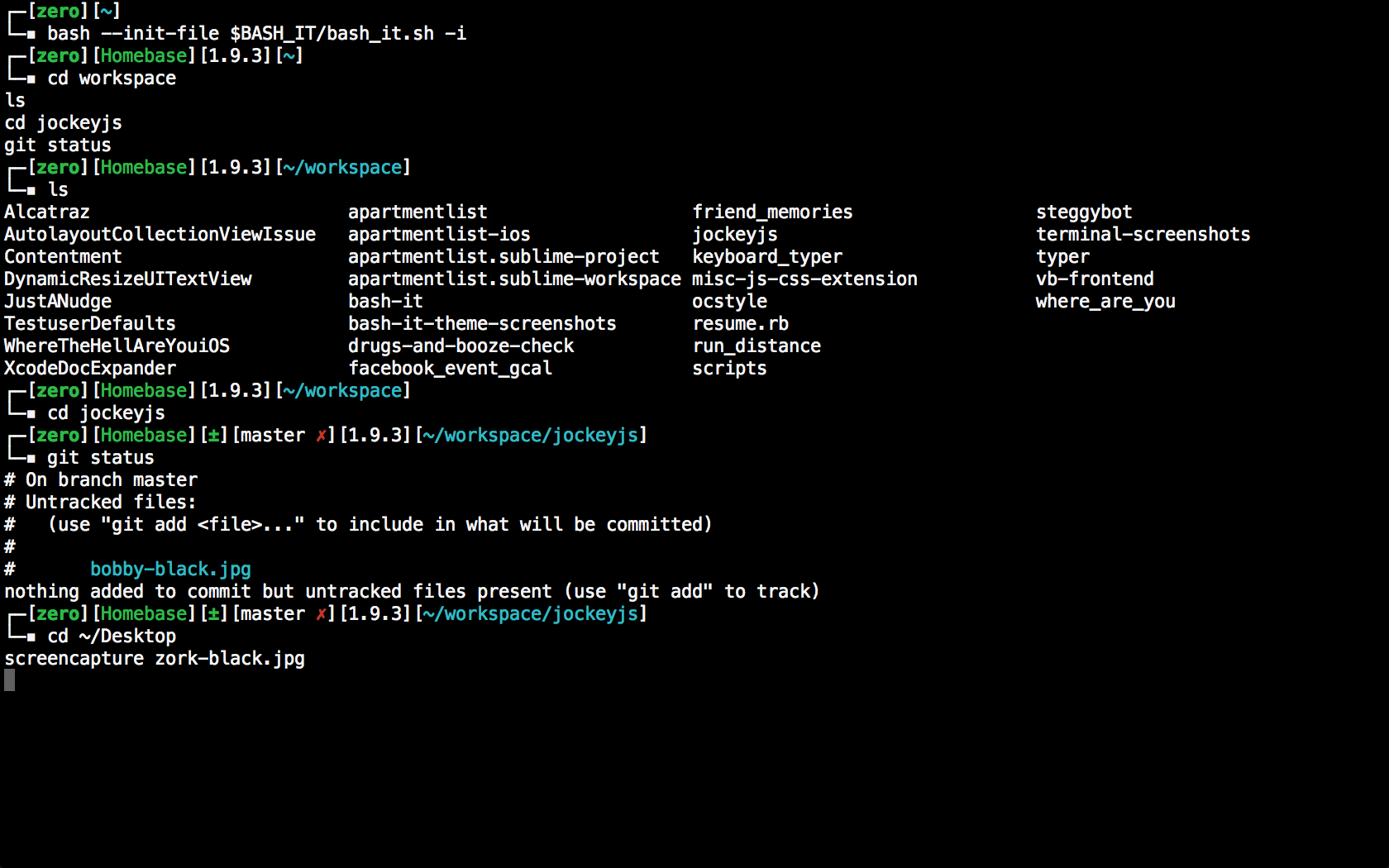Click the cd ~/Desktop command
This screenshot has width=1389, height=868.
[112, 636]
